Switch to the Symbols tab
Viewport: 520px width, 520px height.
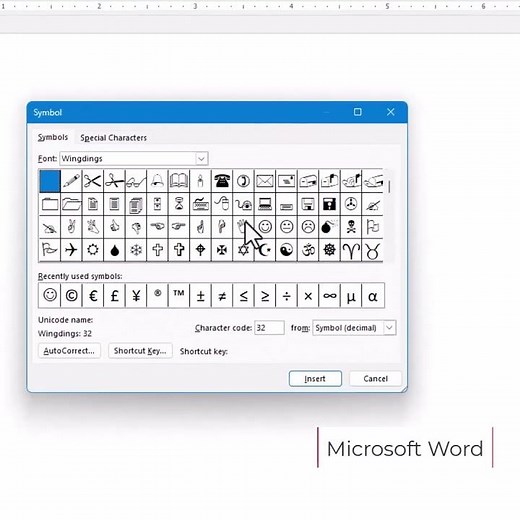pyautogui.click(x=53, y=137)
